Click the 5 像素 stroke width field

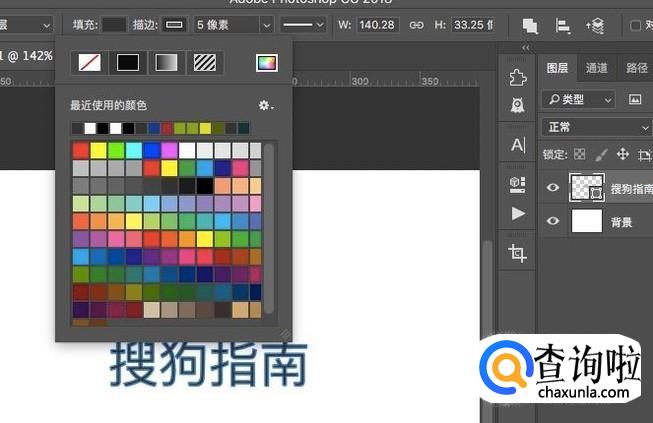[227, 25]
